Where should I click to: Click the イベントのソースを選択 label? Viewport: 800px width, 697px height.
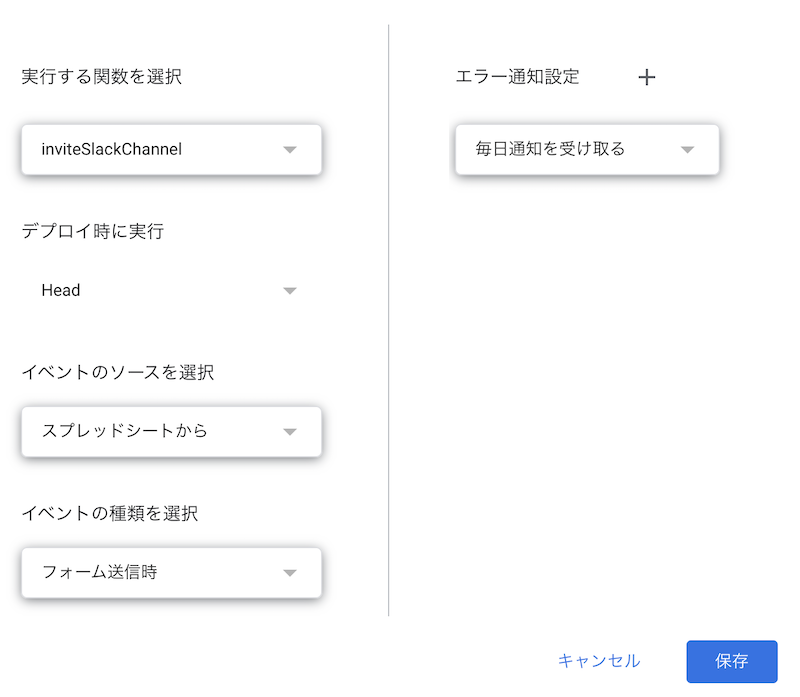click(118, 372)
